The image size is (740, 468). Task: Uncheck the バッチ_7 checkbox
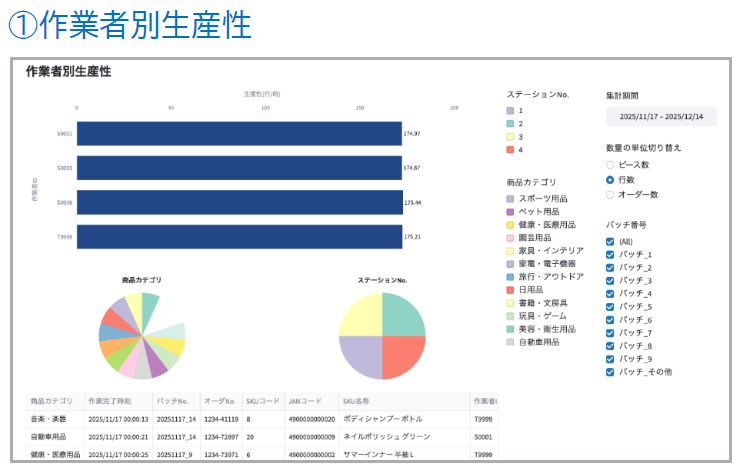610,333
